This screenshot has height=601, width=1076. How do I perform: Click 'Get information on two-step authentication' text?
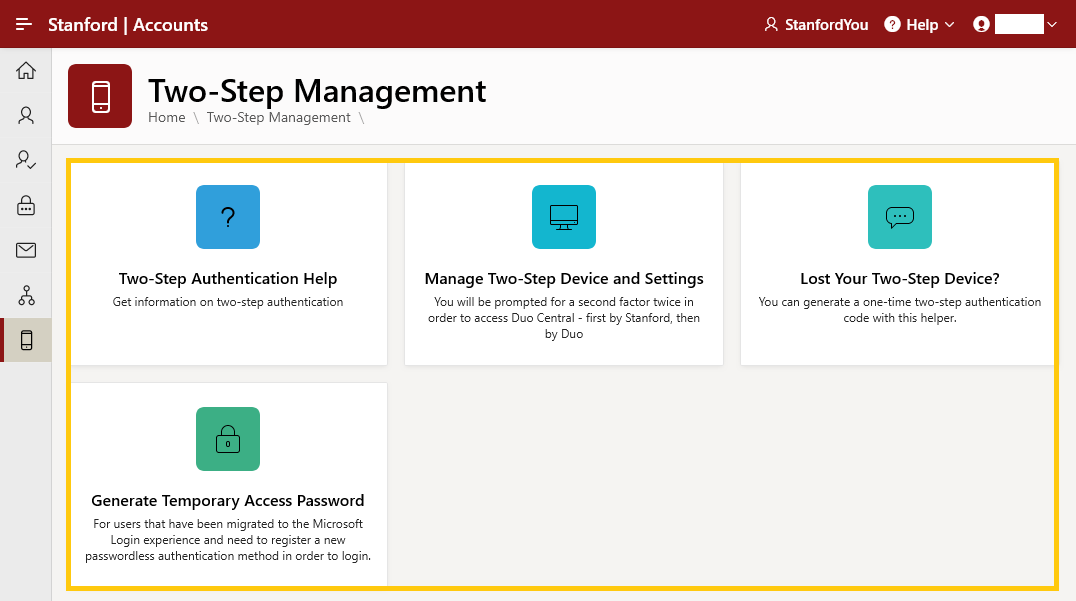tap(228, 302)
